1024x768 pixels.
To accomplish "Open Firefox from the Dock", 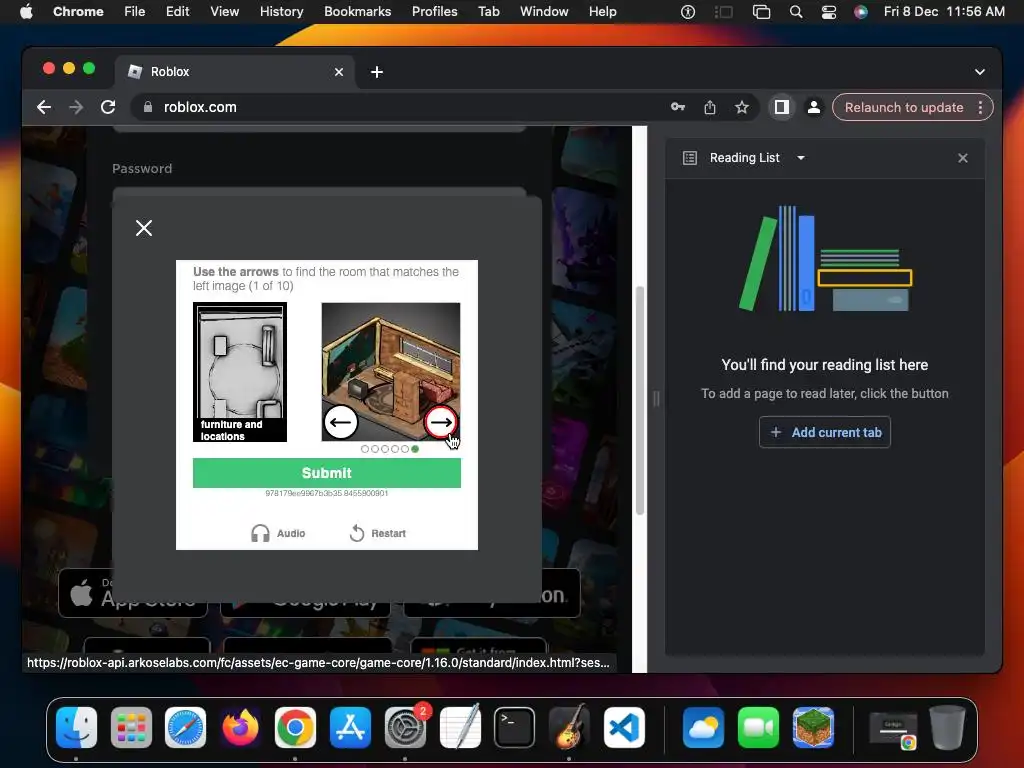I will point(240,728).
